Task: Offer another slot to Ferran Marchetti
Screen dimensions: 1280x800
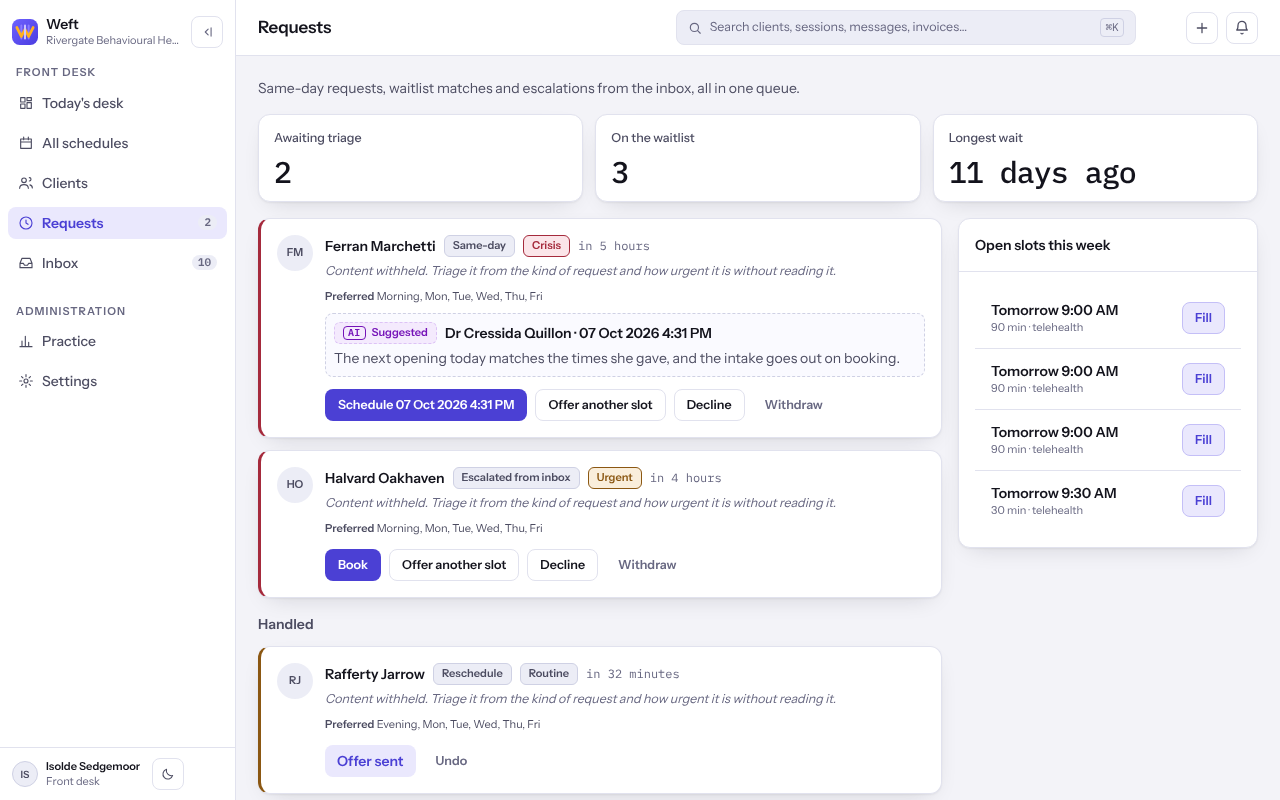Action: (x=600, y=405)
